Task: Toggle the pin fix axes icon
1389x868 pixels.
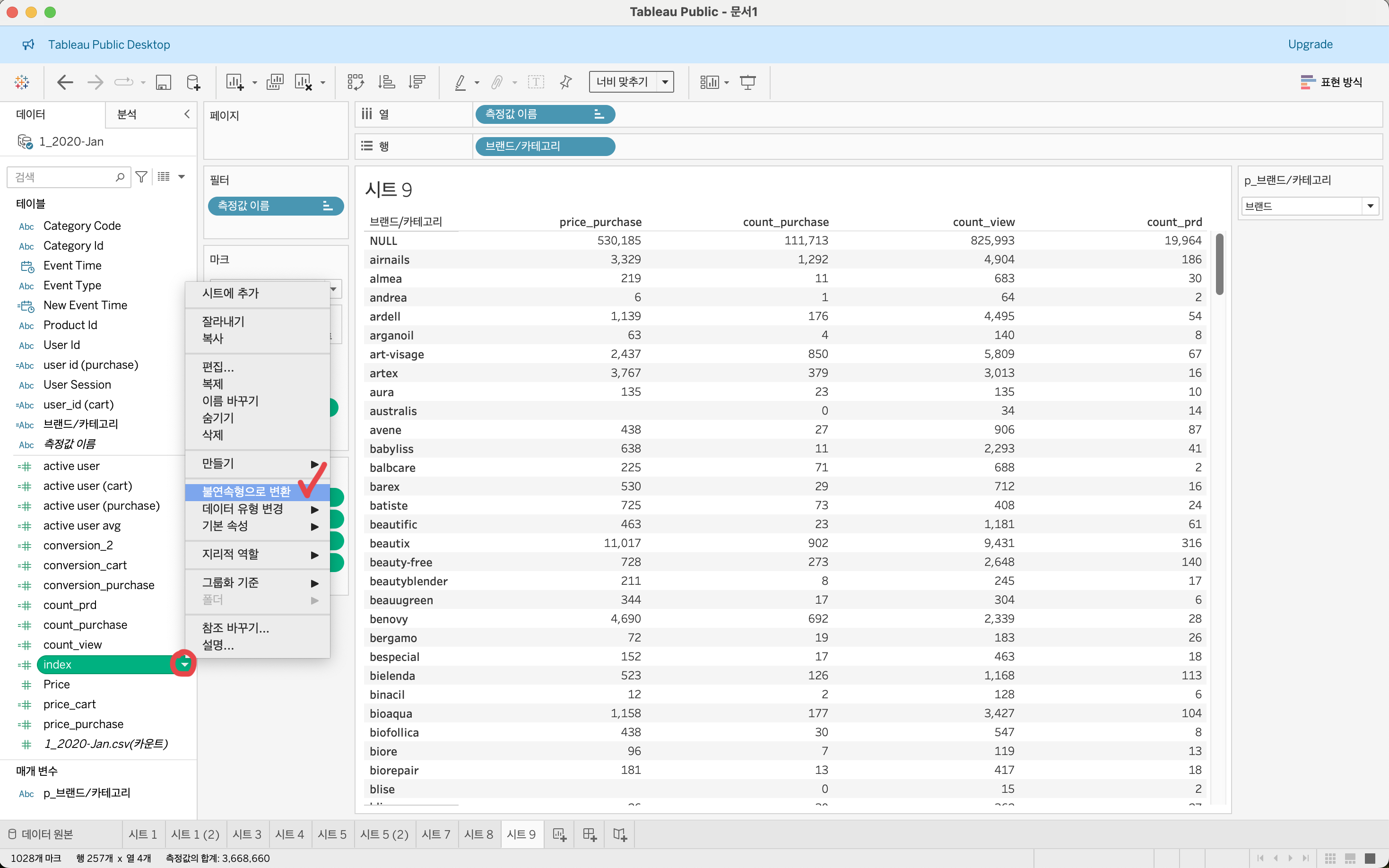Action: pos(566,82)
